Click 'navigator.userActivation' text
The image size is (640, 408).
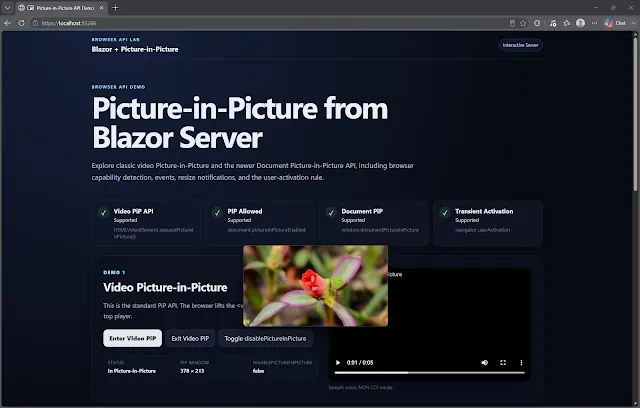tap(482, 230)
